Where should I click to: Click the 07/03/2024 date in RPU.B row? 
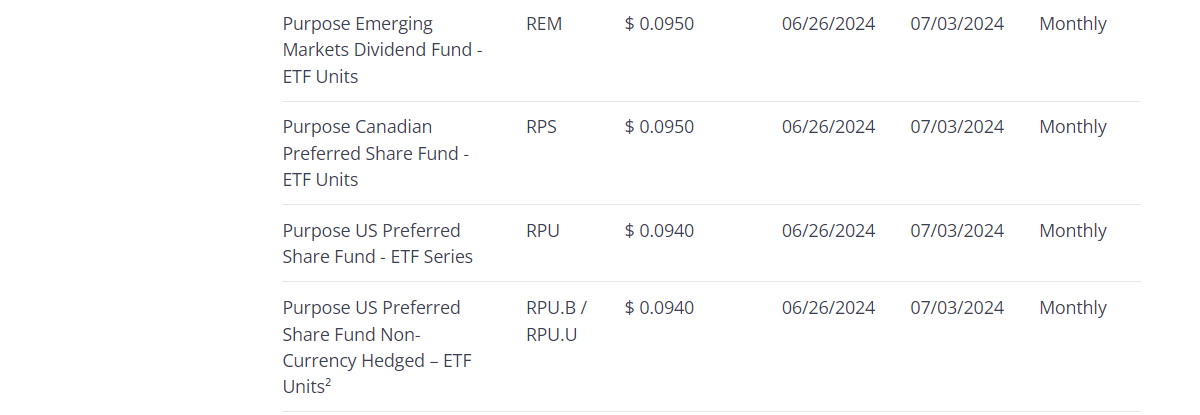pos(957,308)
